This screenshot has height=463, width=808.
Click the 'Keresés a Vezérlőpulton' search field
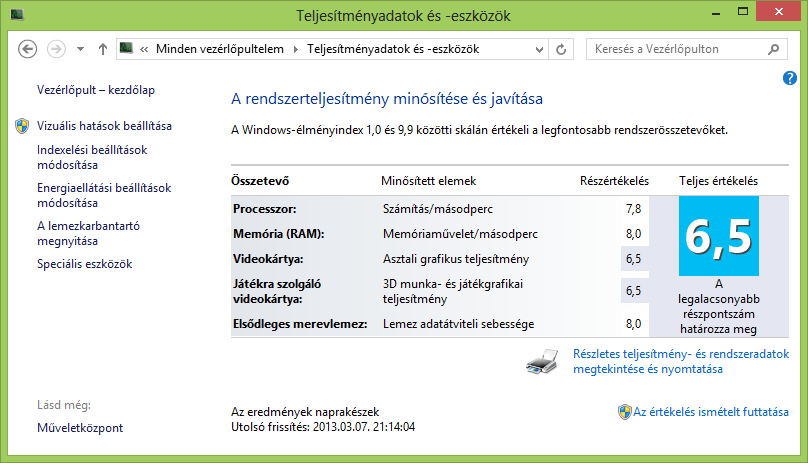[686, 49]
